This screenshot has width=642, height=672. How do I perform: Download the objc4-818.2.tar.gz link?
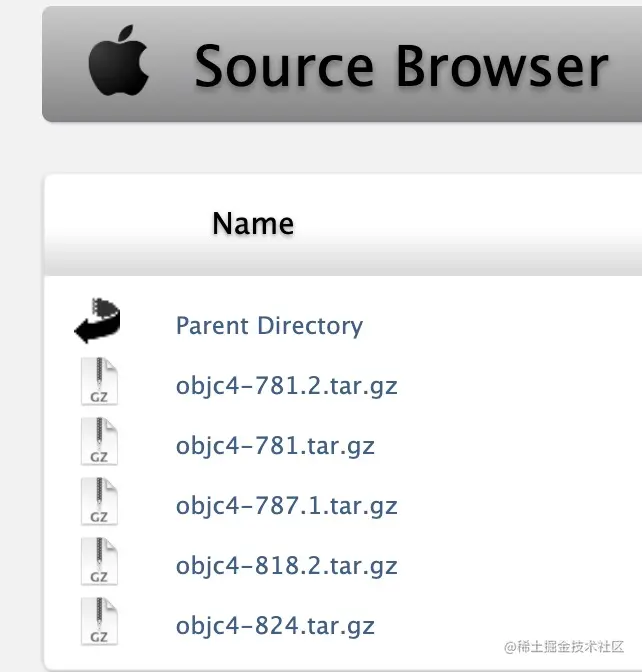(286, 567)
